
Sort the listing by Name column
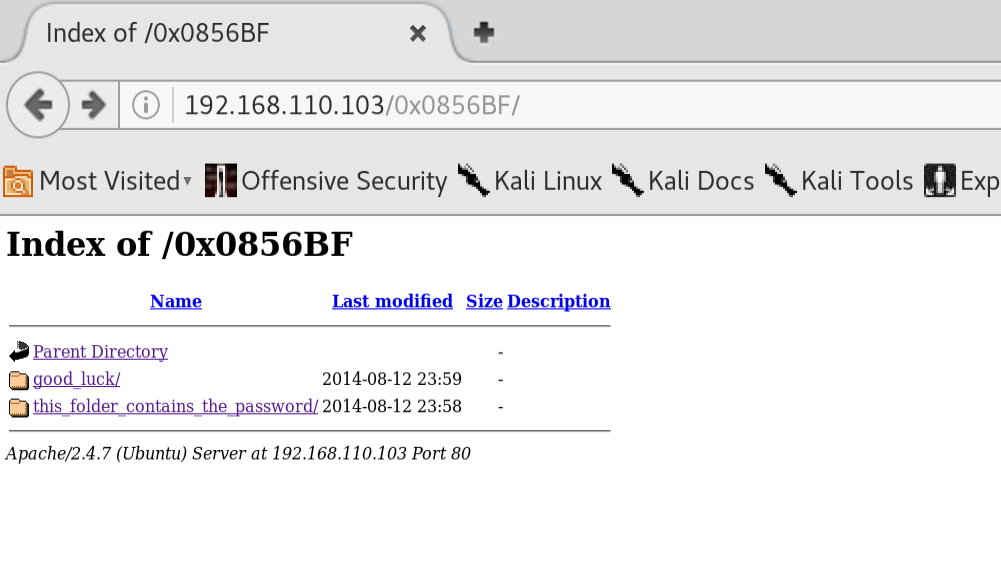[x=176, y=301]
